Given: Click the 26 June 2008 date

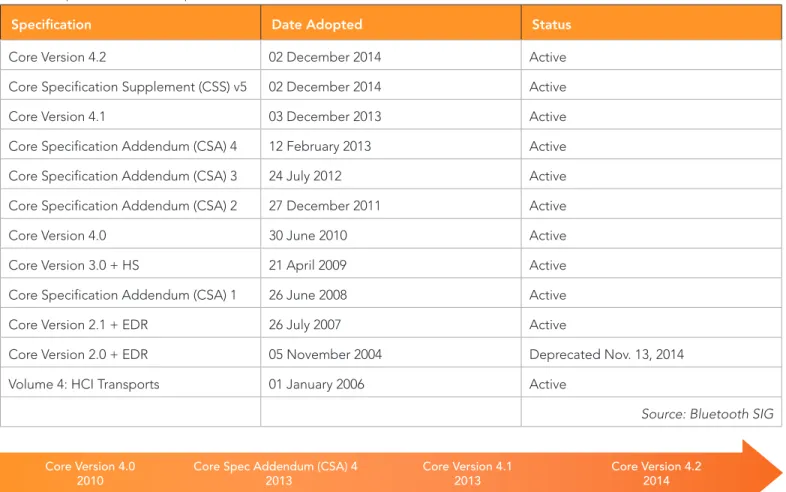Looking at the screenshot, I should 308,294.
